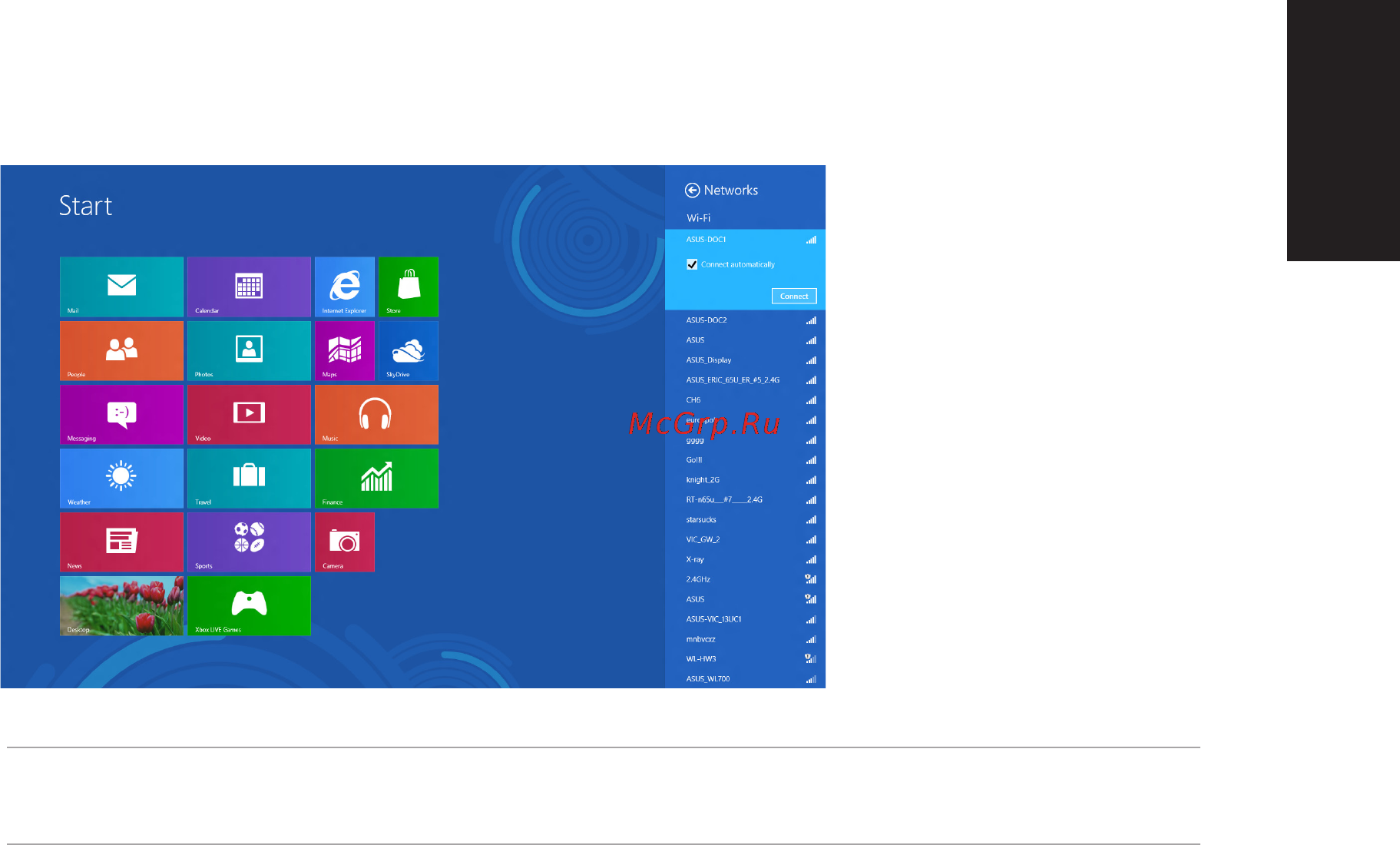Image resolution: width=1400 pixels, height=845 pixels.
Task: Open the Store tile
Action: pyautogui.click(x=409, y=287)
